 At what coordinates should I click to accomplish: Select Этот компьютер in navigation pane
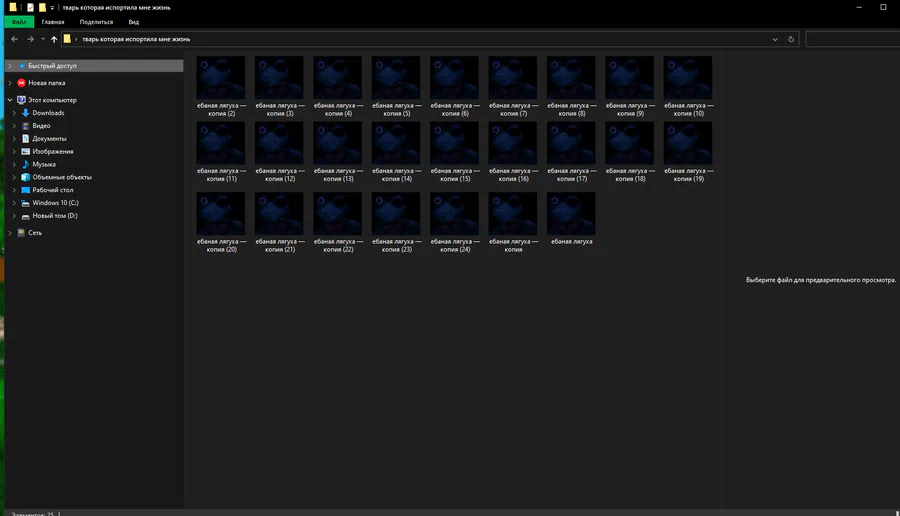[x=52, y=100]
